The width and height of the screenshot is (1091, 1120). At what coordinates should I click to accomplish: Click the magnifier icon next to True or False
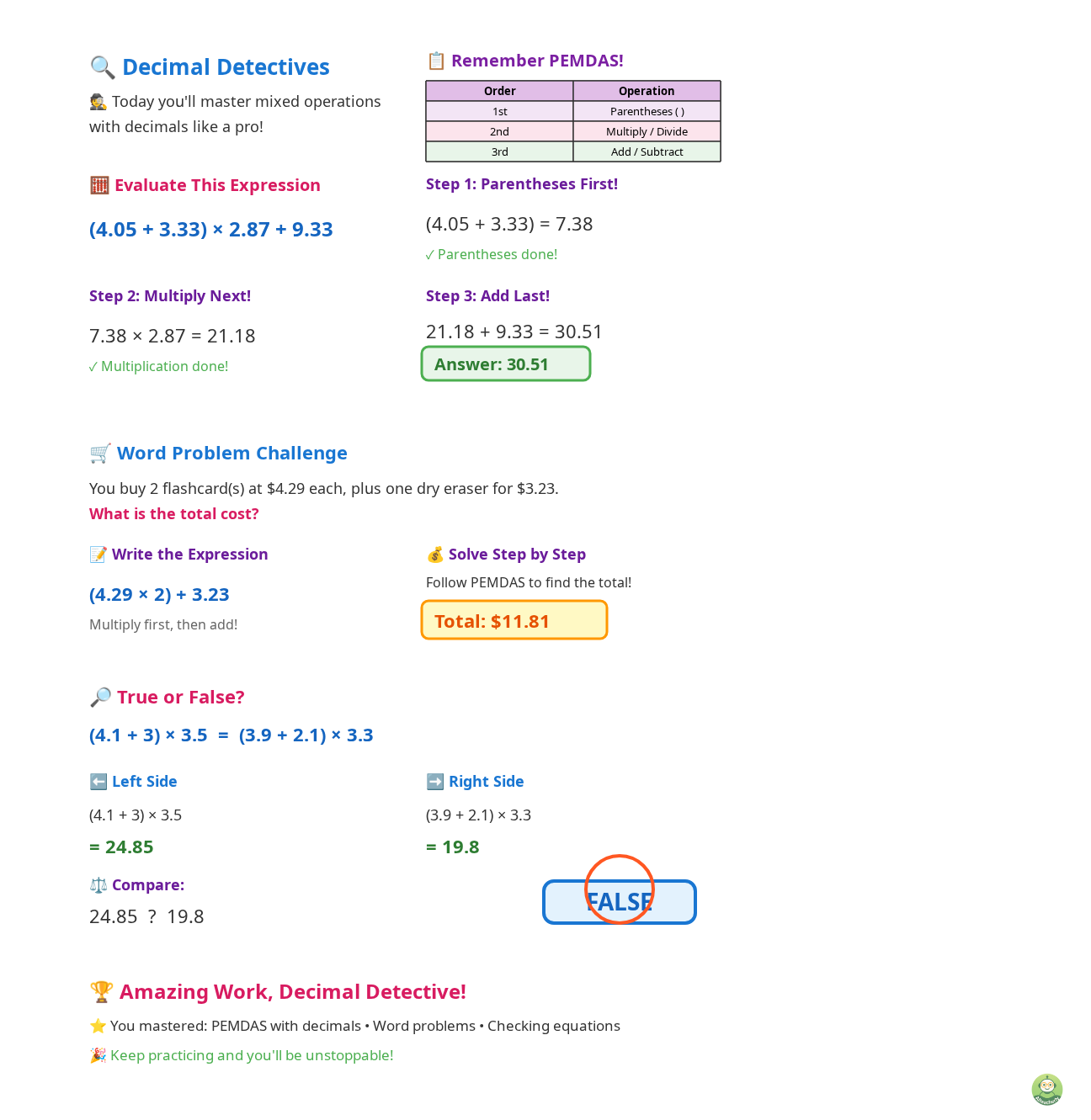click(x=100, y=698)
